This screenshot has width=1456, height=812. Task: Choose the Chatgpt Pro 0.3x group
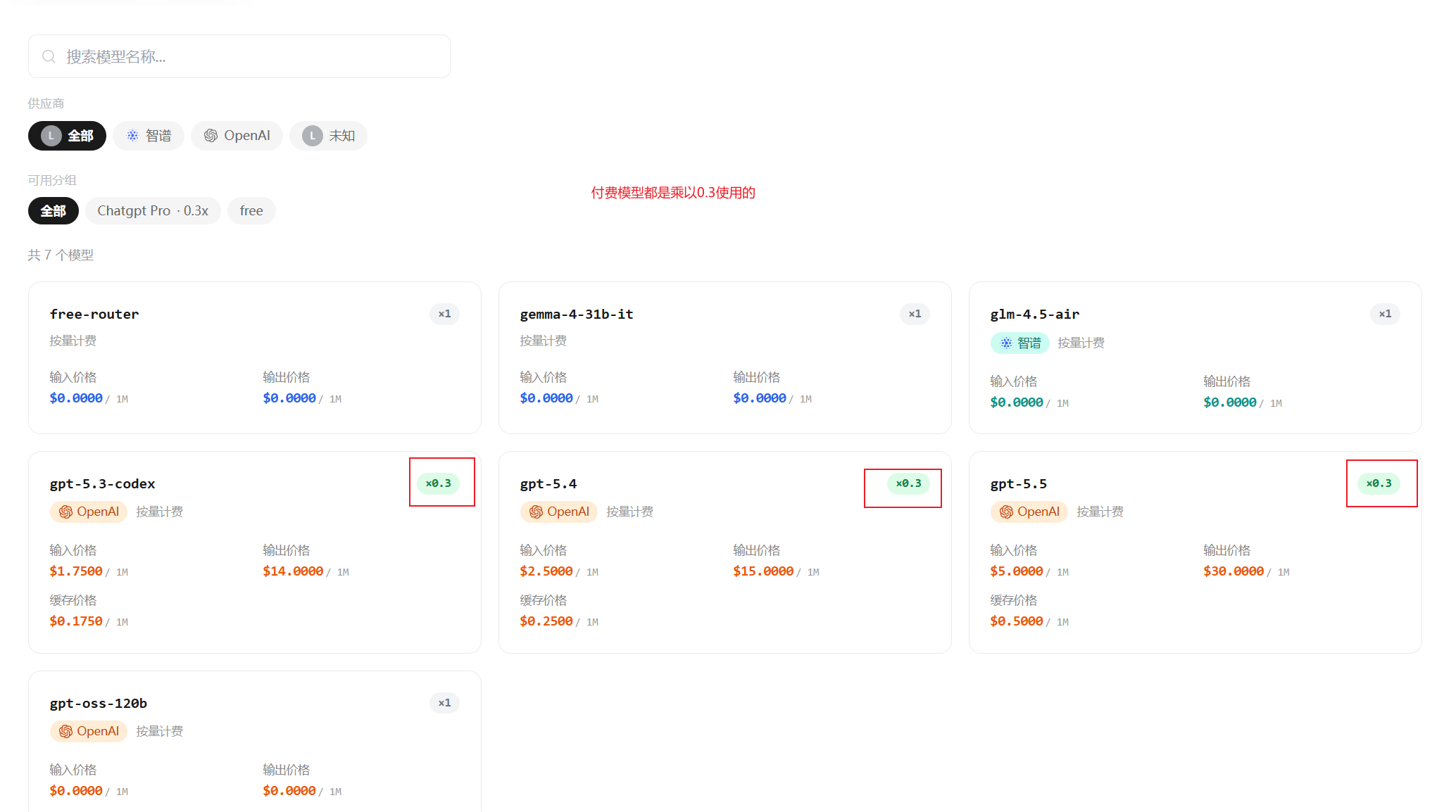point(153,211)
